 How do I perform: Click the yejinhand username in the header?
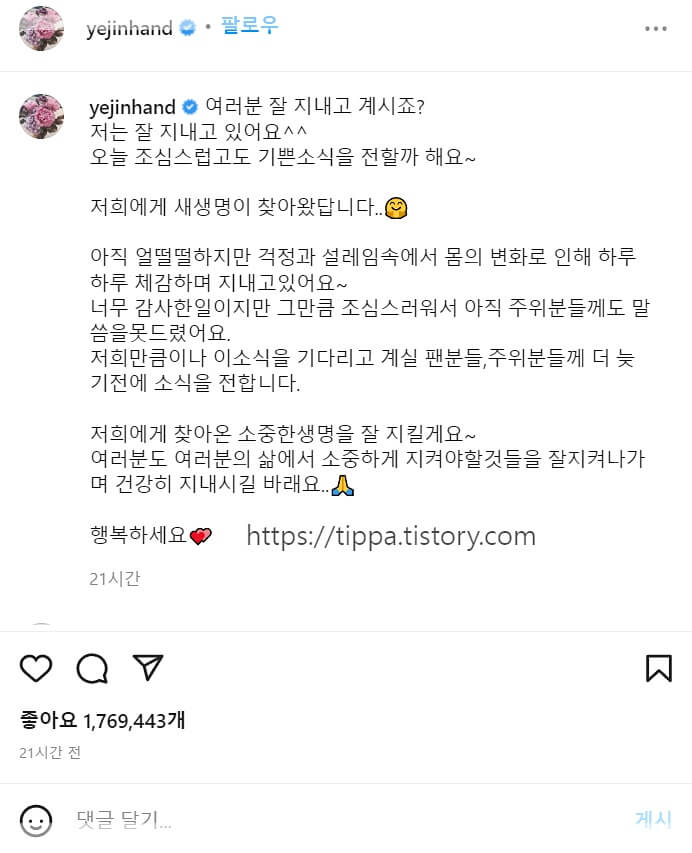129,28
